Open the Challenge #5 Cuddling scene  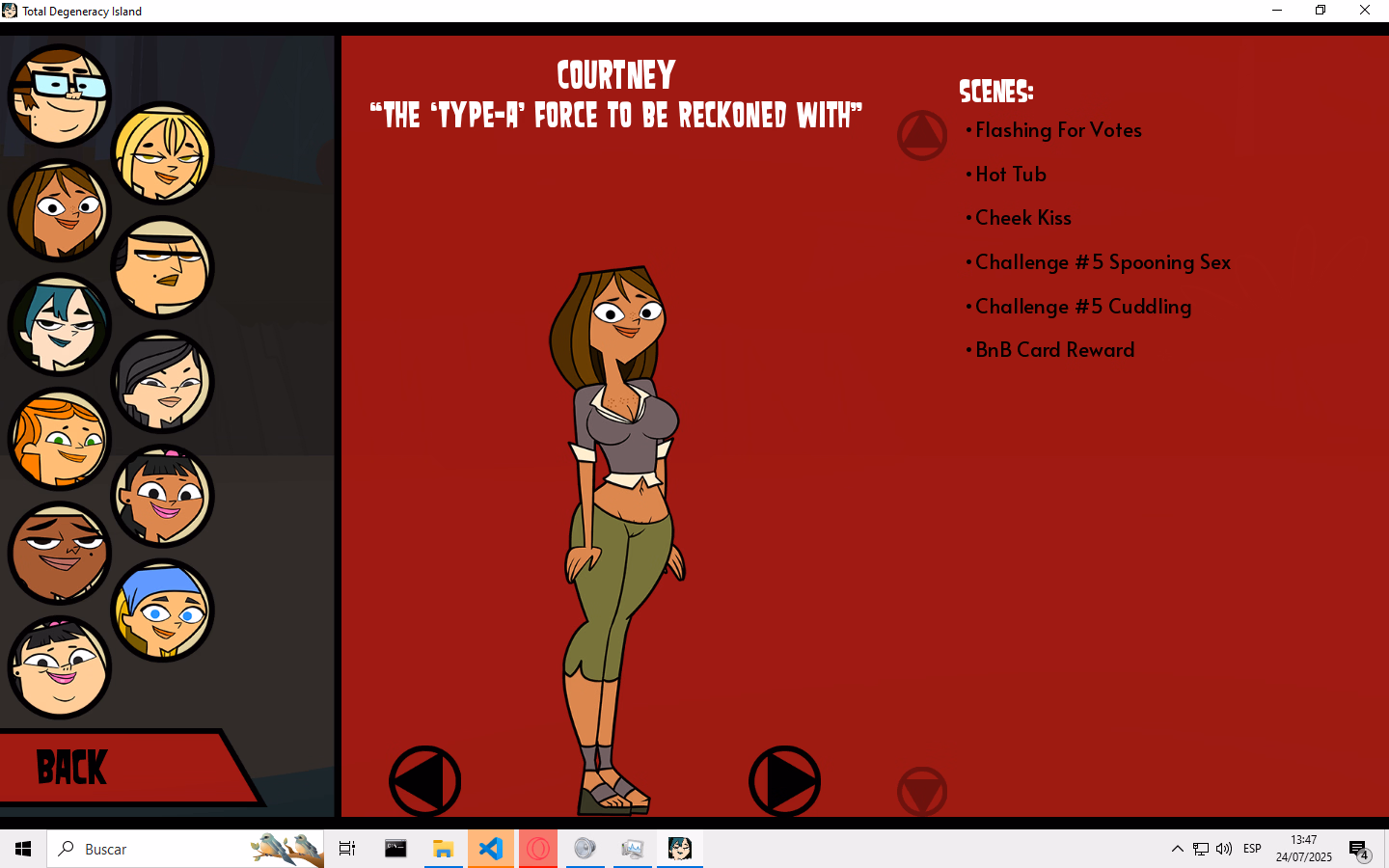coord(1082,307)
